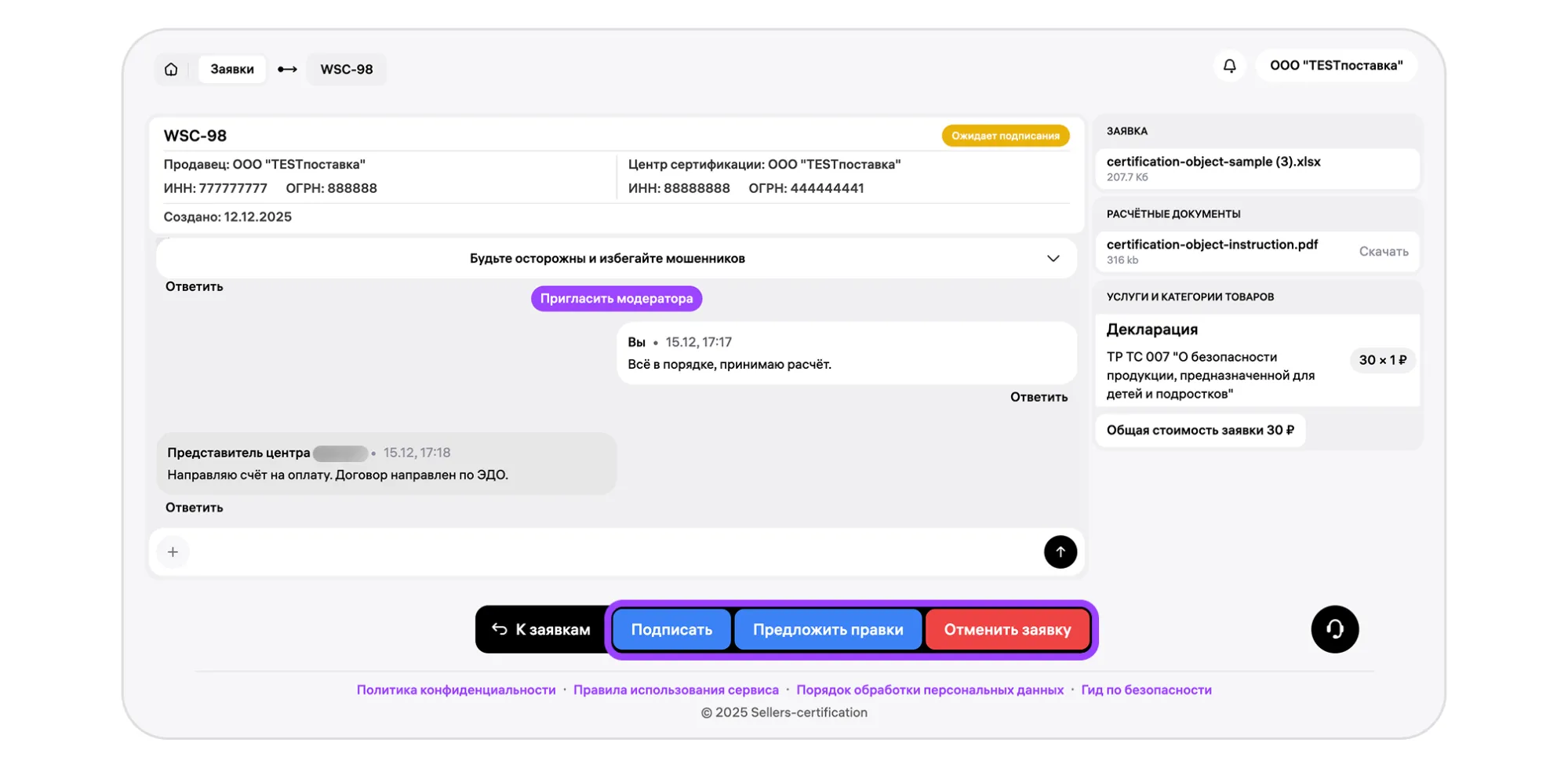Select the WSC-98 breadcrumb item
Viewport: 1568px width, 768px height.
point(346,69)
